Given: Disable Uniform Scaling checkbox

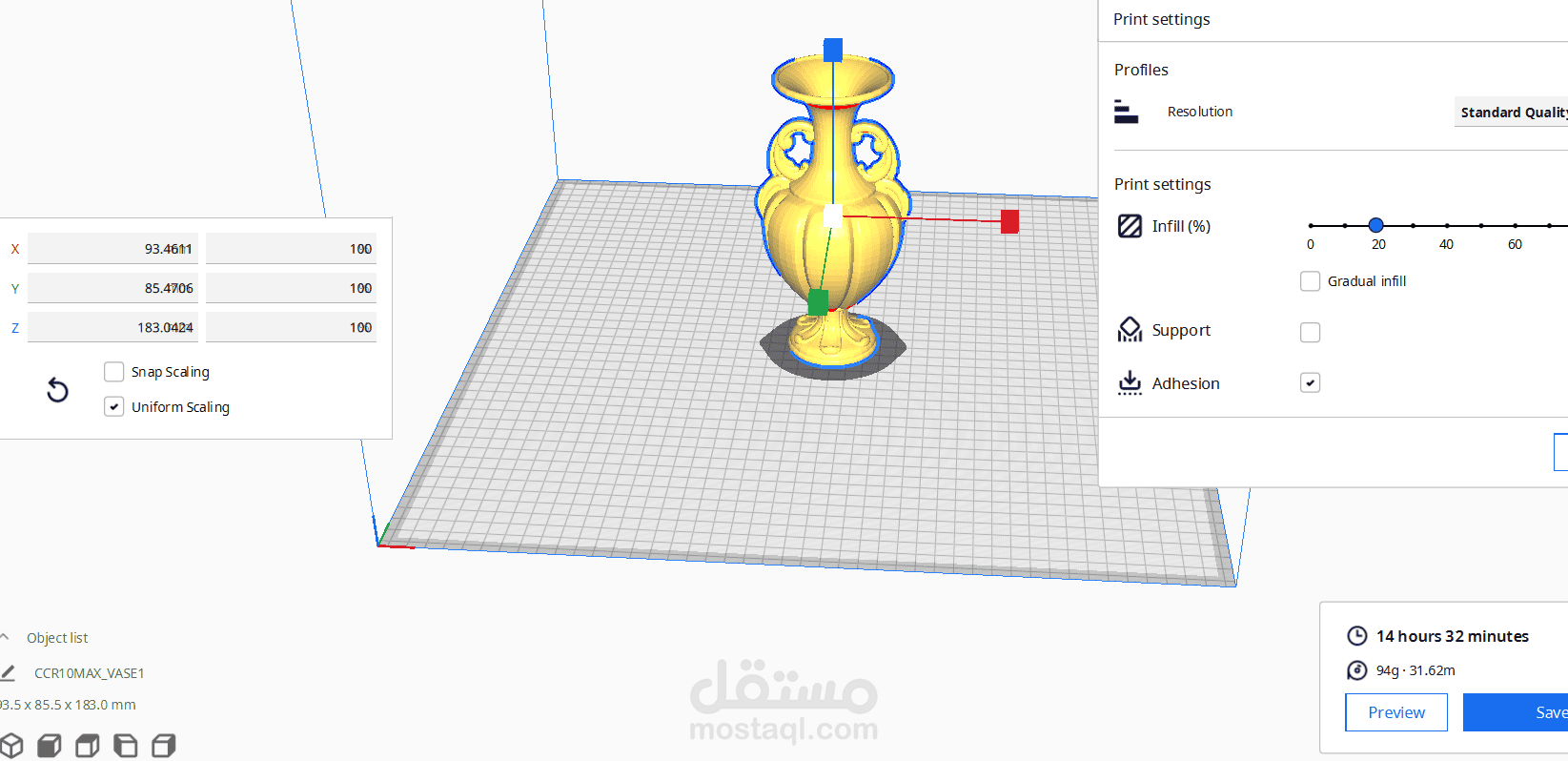Looking at the screenshot, I should [113, 406].
